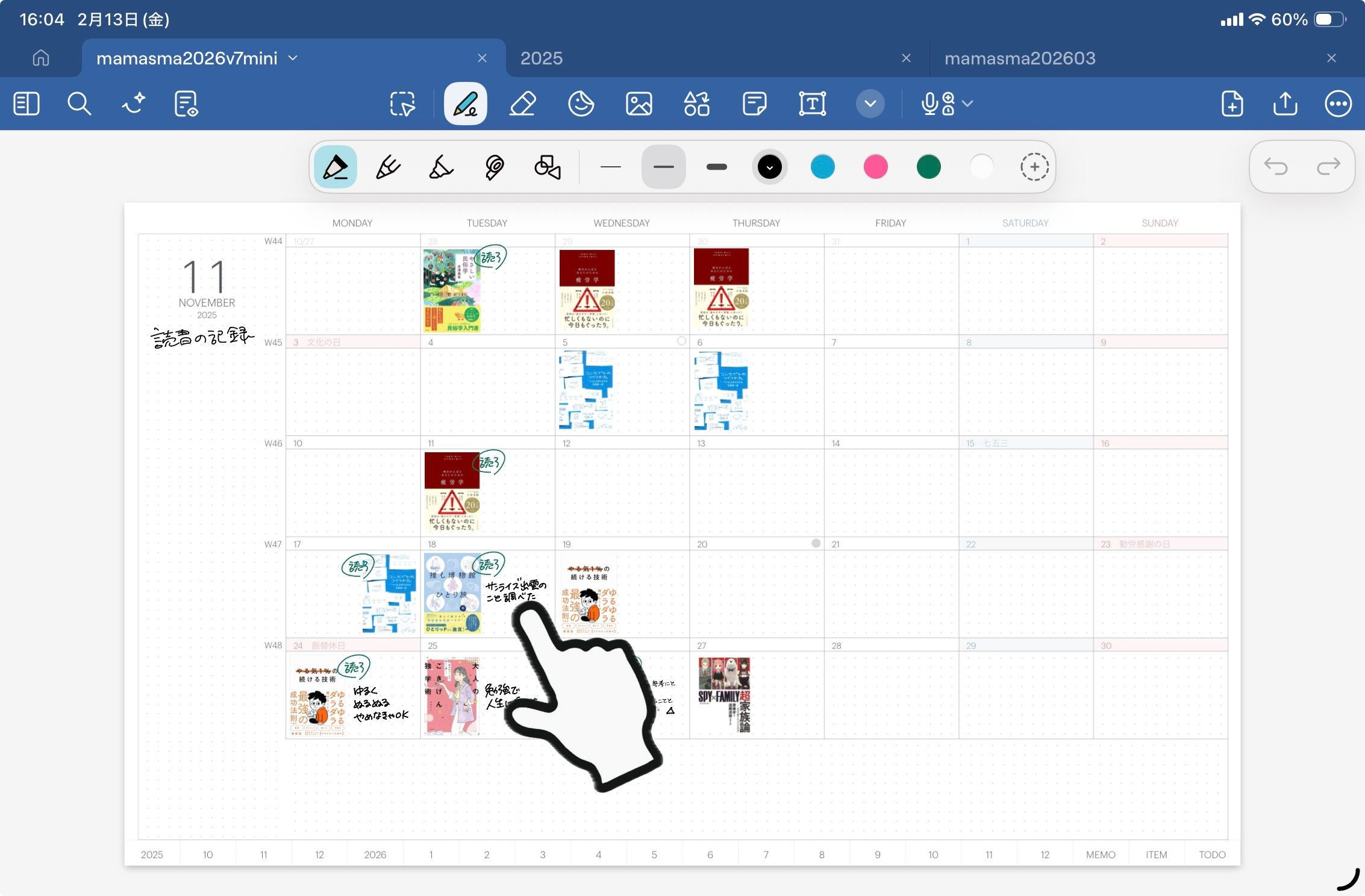
Task: Pick the pink color swatch
Action: pos(875,167)
